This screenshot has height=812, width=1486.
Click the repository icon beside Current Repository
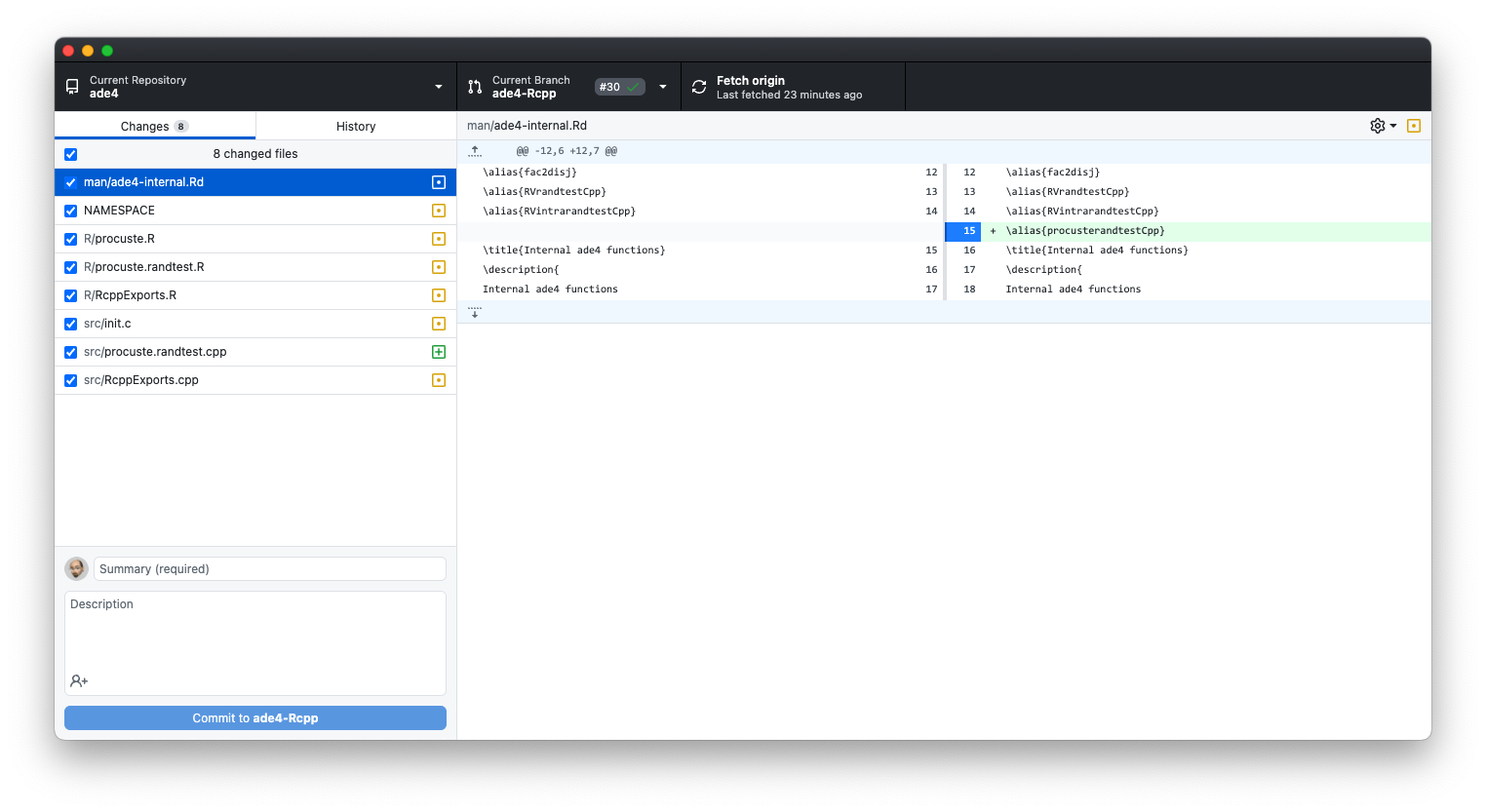[72, 87]
